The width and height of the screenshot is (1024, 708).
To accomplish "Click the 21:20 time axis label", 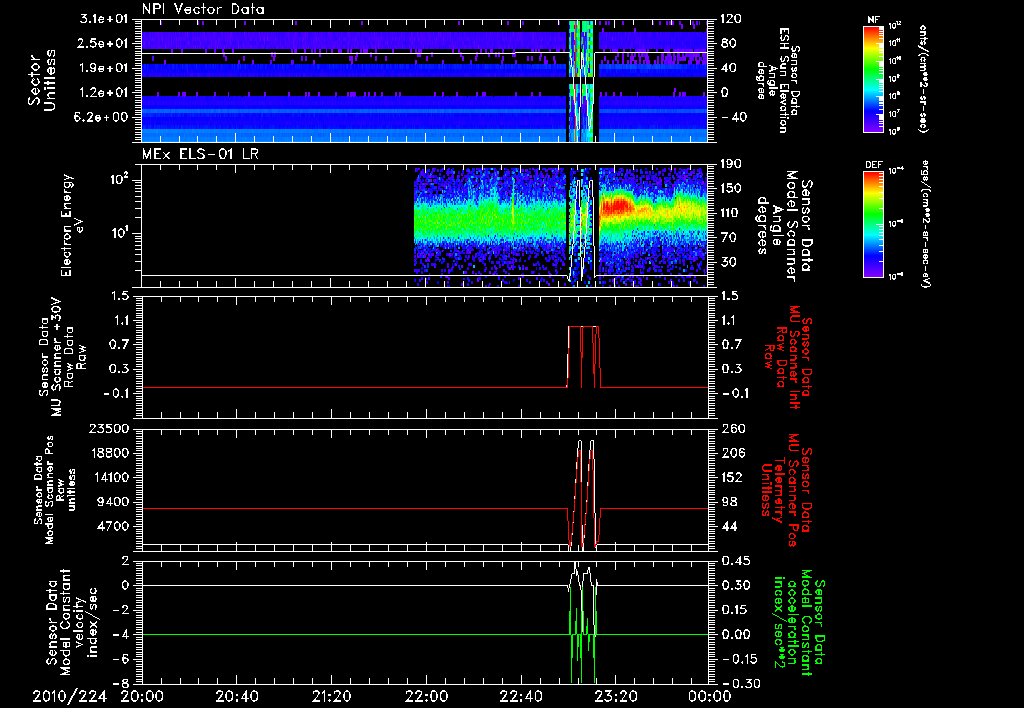I will point(331,696).
